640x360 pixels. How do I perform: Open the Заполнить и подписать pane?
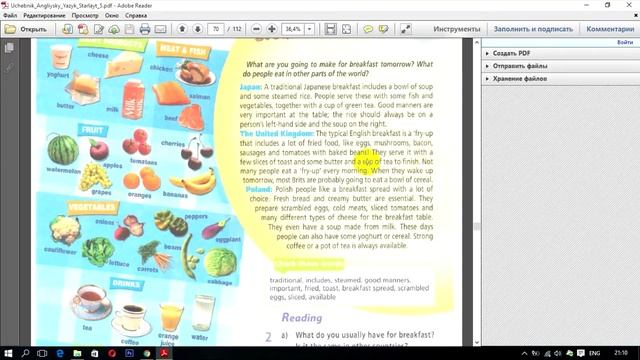(x=533, y=29)
